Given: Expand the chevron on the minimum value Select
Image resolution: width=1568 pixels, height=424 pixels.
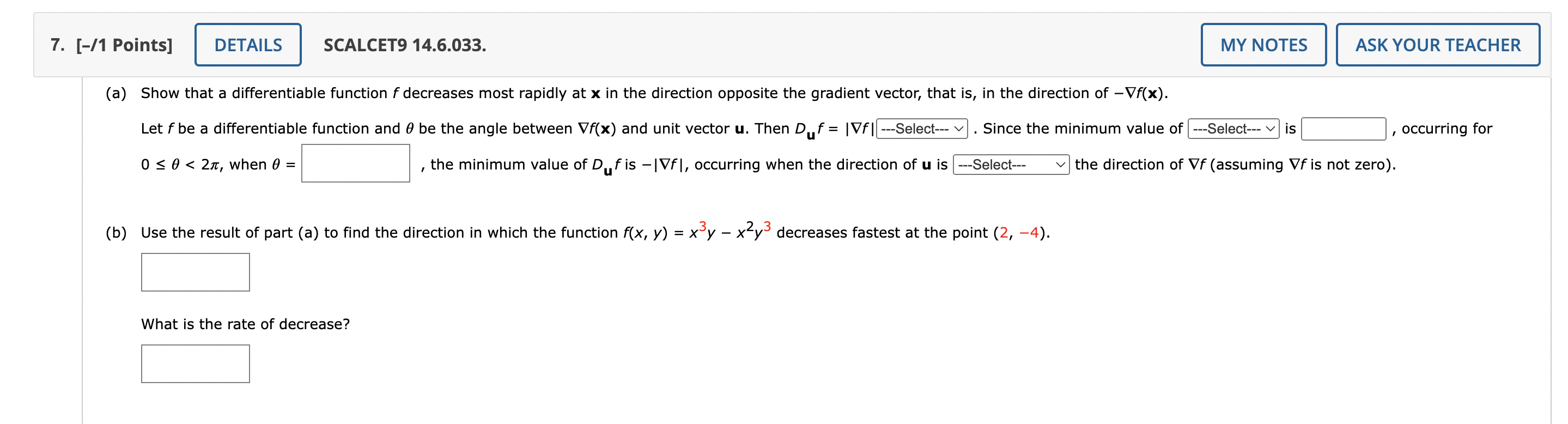Looking at the screenshot, I should click(x=1270, y=129).
